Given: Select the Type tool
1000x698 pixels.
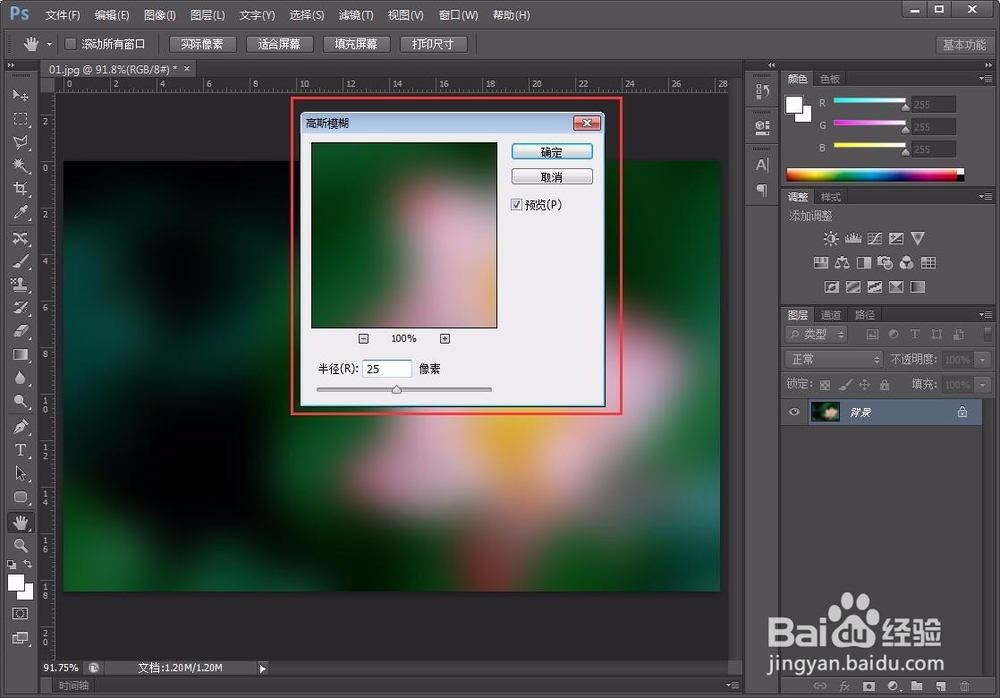Looking at the screenshot, I should (x=21, y=450).
